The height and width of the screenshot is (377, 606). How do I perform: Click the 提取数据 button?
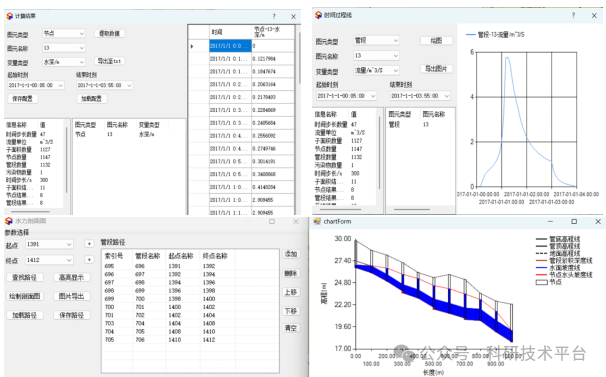pos(109,34)
